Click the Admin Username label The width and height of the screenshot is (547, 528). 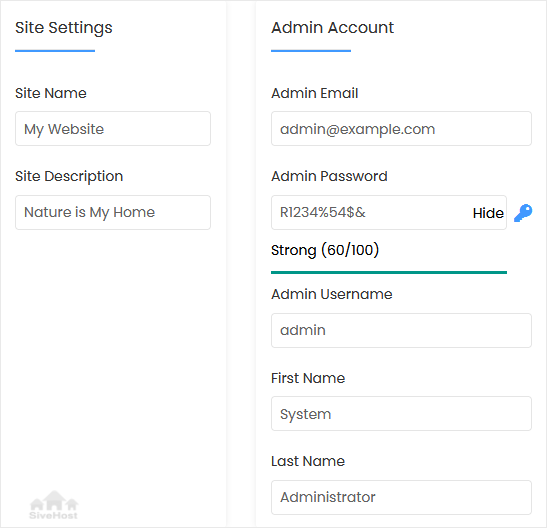[332, 294]
